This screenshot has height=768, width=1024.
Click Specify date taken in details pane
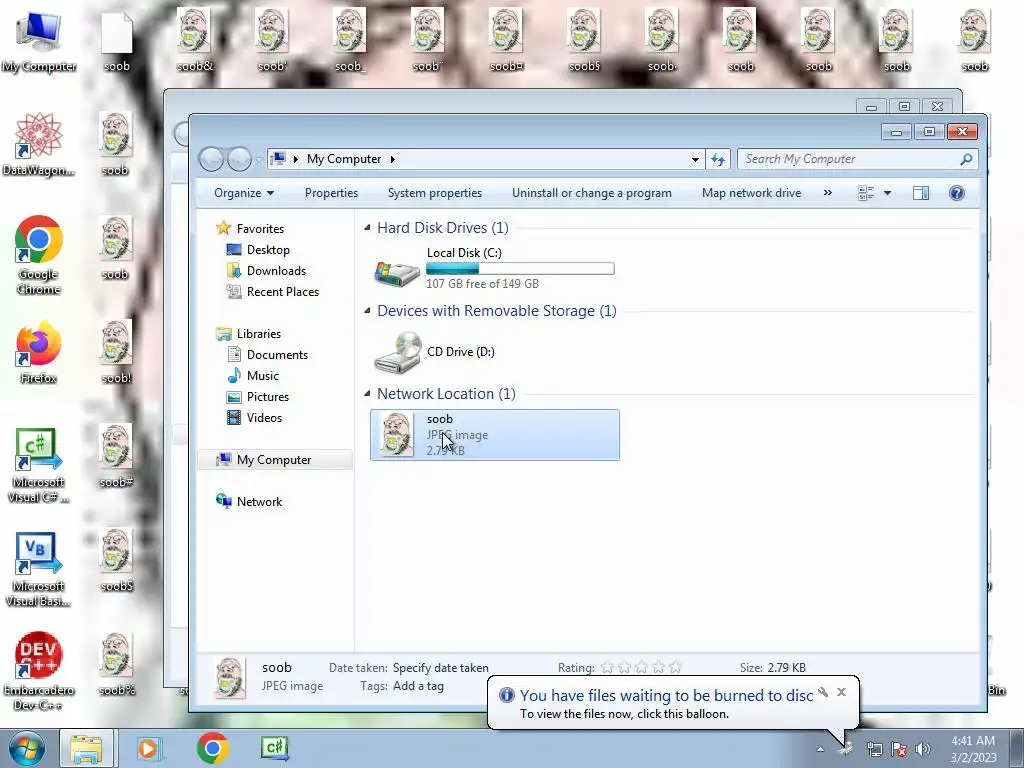tap(440, 668)
